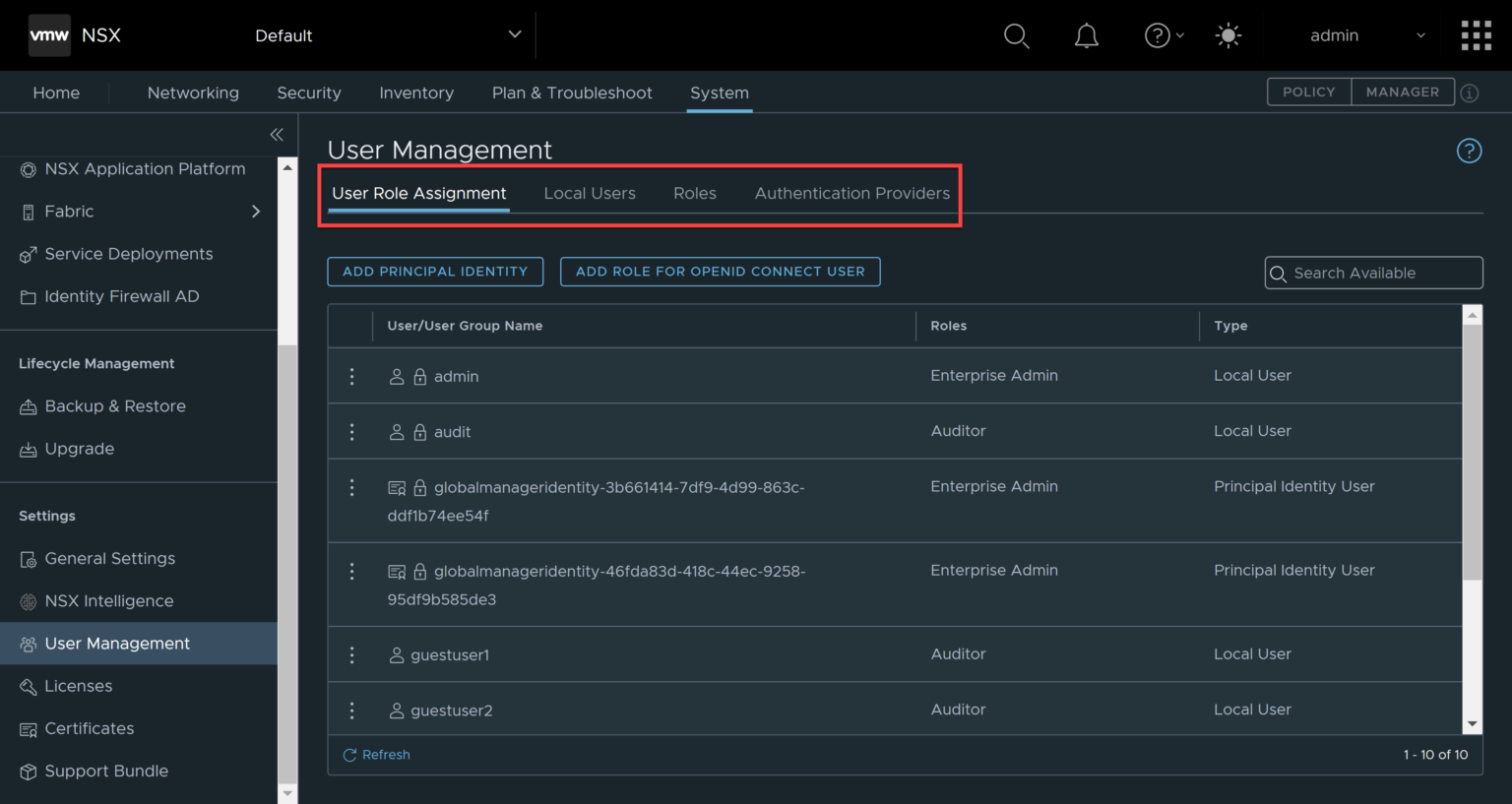Open global search with the magnifier icon
The height and width of the screenshot is (804, 1512).
[1017, 35]
